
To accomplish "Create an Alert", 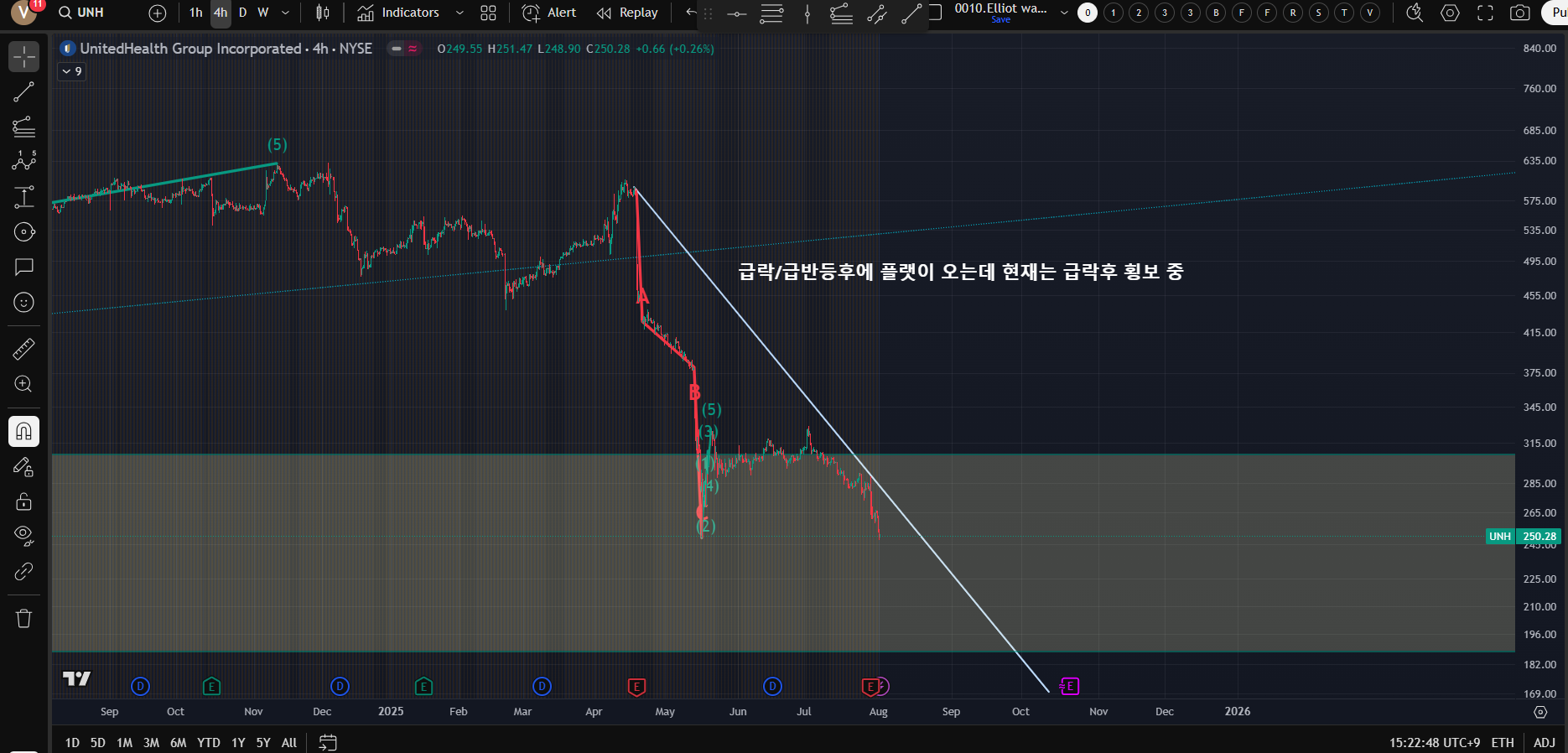I will click(550, 13).
